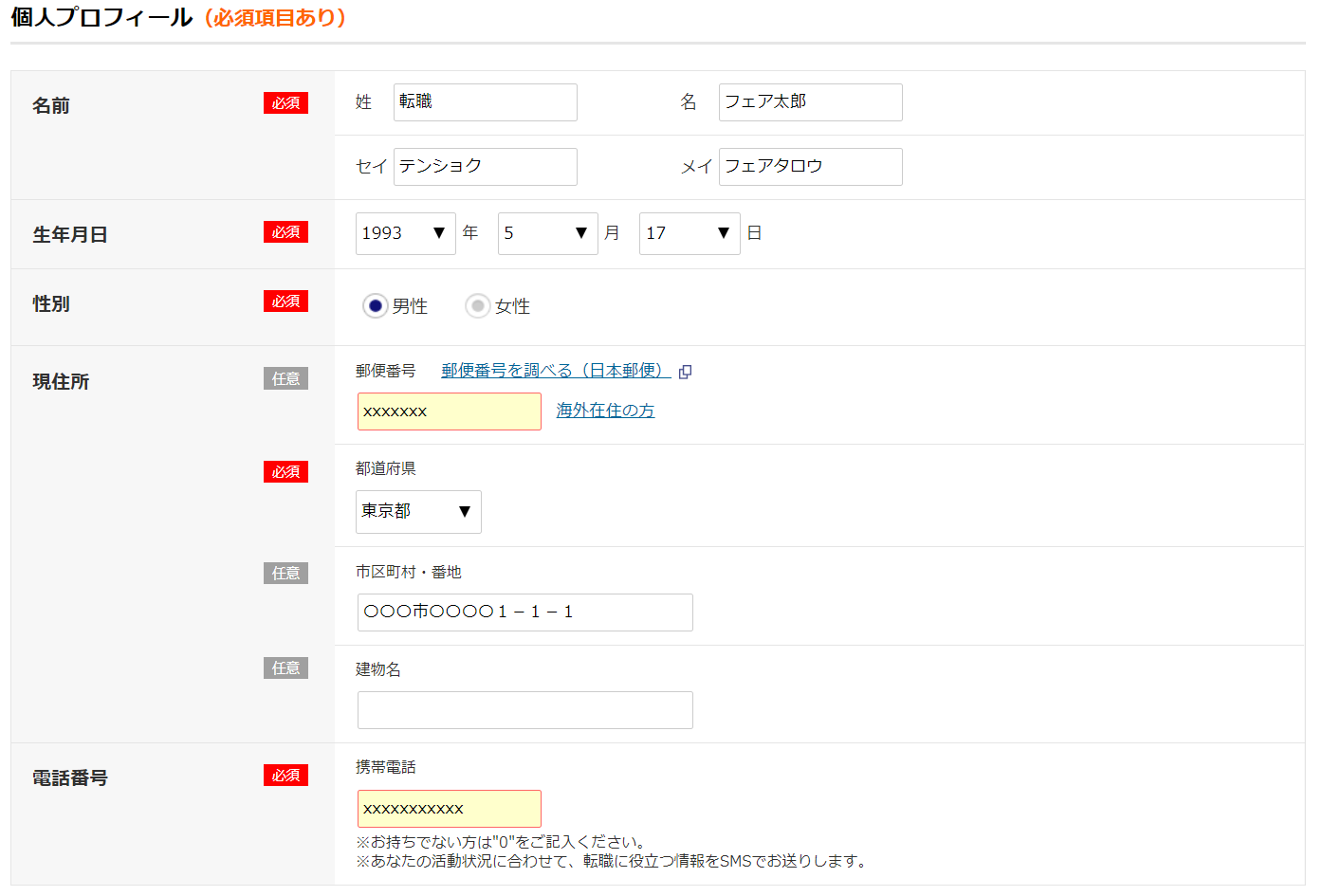Click the 現住所 row label
Image resolution: width=1324 pixels, height=896 pixels.
[61, 381]
